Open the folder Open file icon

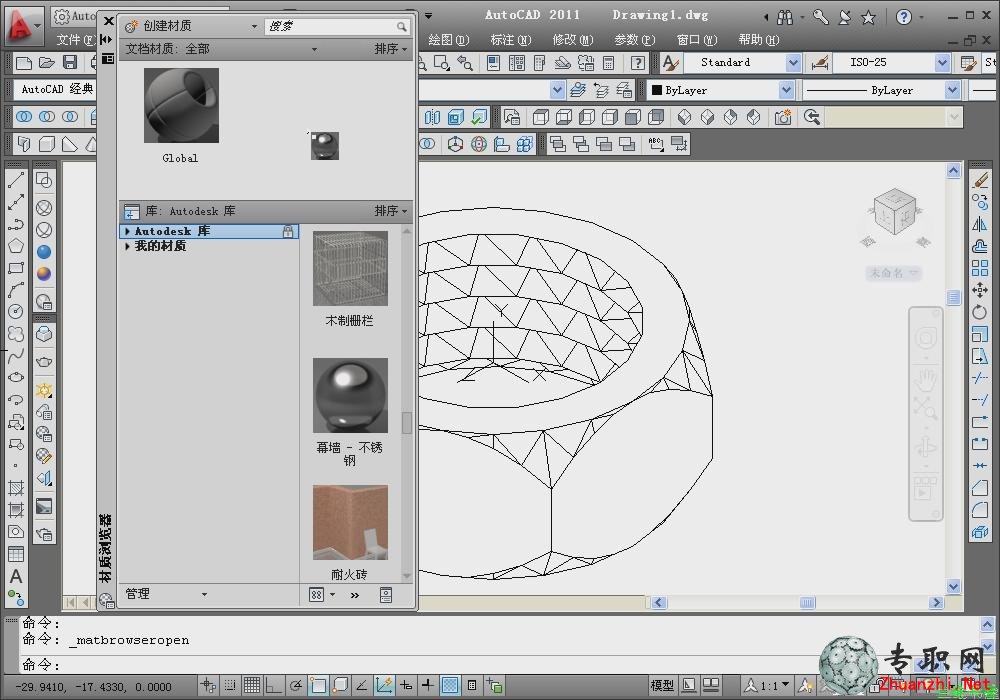[x=47, y=62]
